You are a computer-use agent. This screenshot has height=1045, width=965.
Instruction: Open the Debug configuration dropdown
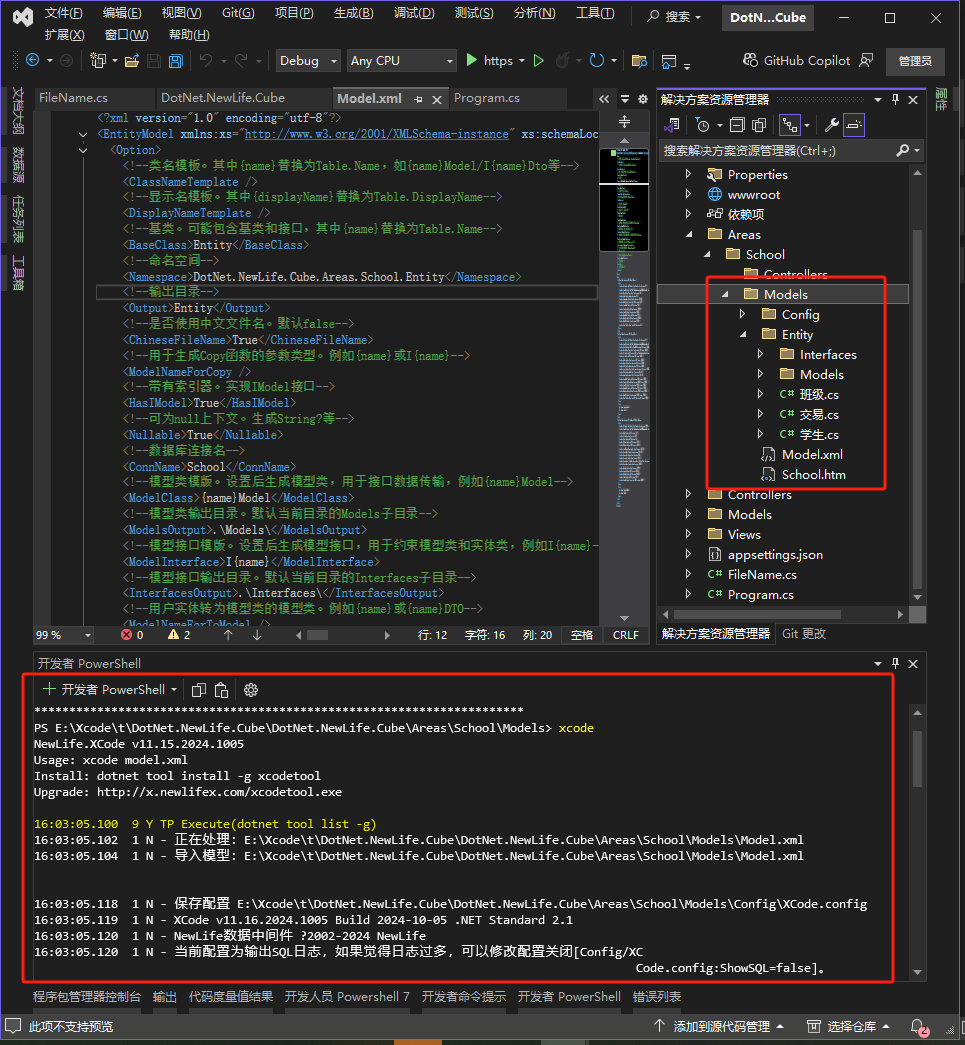308,61
